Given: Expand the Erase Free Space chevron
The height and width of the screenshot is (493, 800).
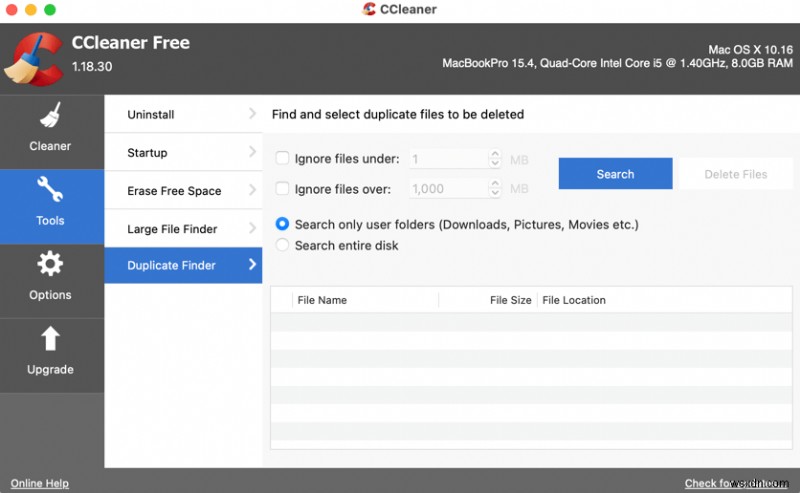Looking at the screenshot, I should [252, 190].
